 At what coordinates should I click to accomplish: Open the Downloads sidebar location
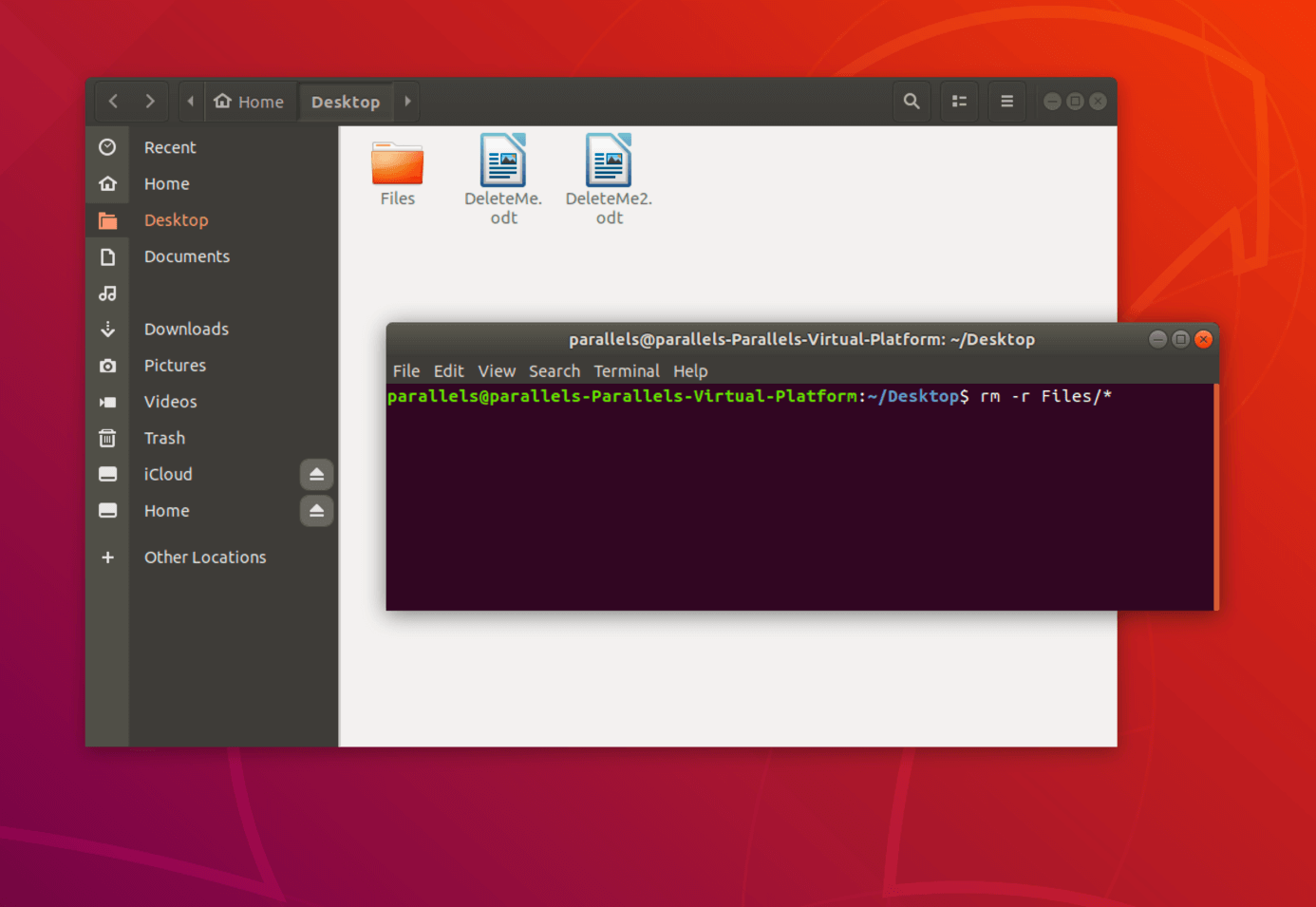point(186,329)
